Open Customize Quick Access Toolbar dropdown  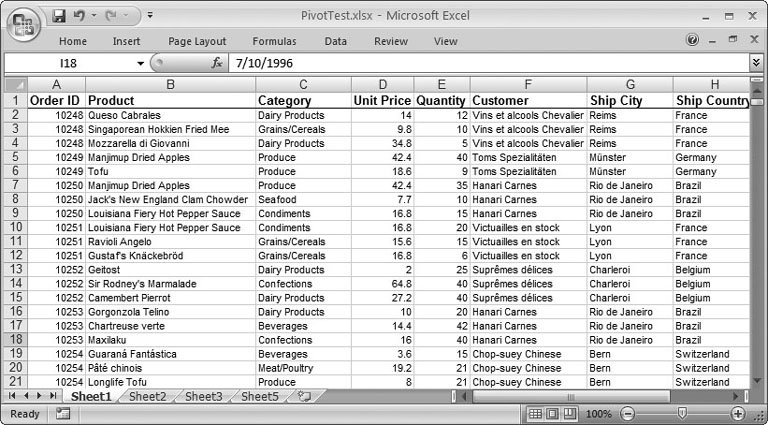pyautogui.click(x=150, y=16)
